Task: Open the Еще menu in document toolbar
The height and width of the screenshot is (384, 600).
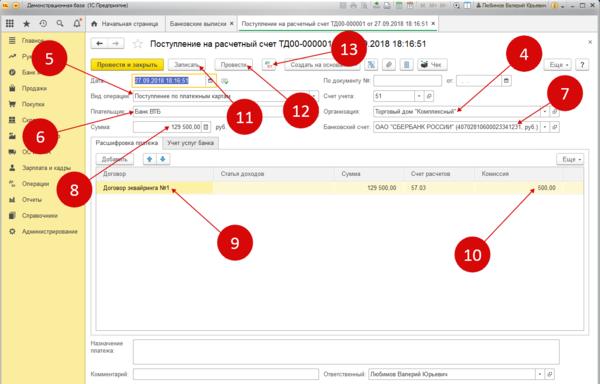Action: coord(558,65)
